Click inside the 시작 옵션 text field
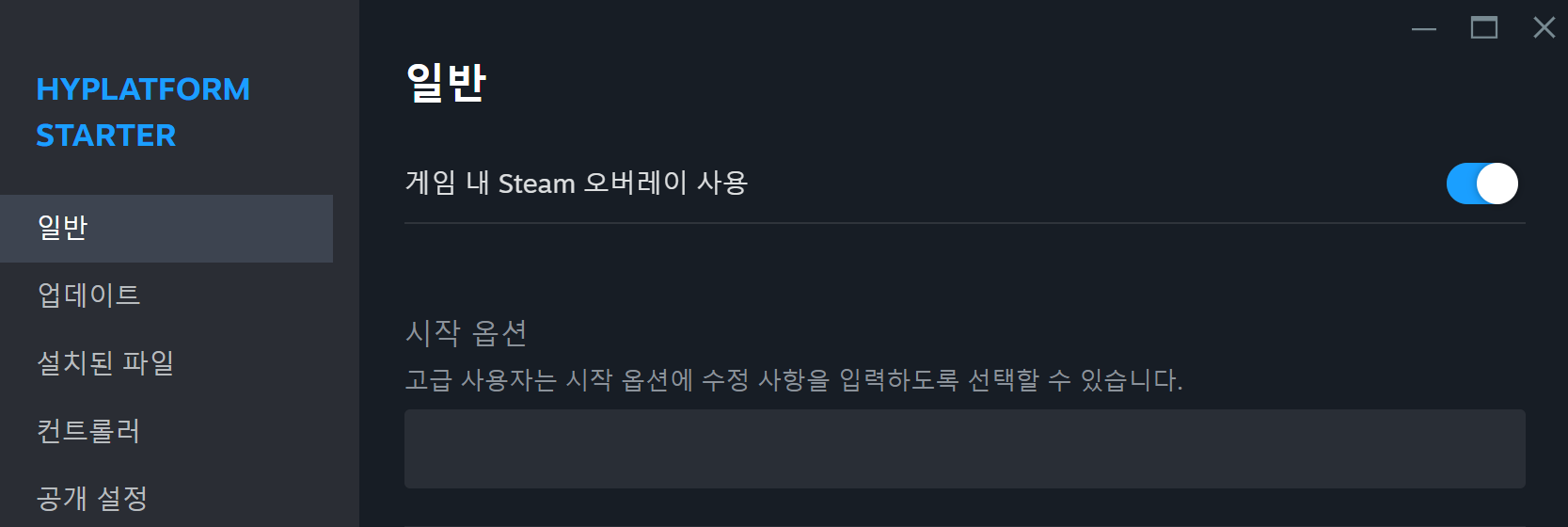Screen dimensions: 1568x527 coord(964,449)
